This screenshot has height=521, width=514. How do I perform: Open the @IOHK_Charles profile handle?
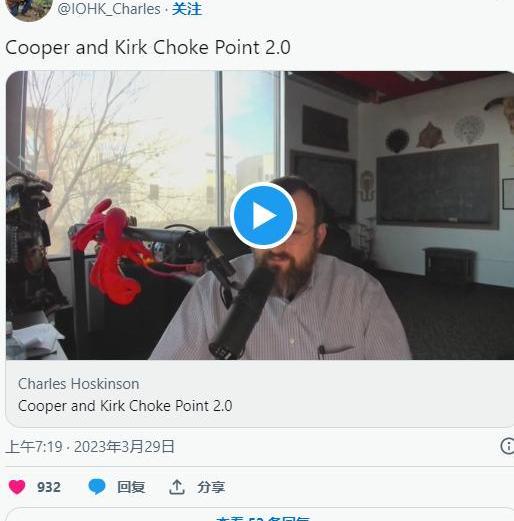[x=109, y=9]
